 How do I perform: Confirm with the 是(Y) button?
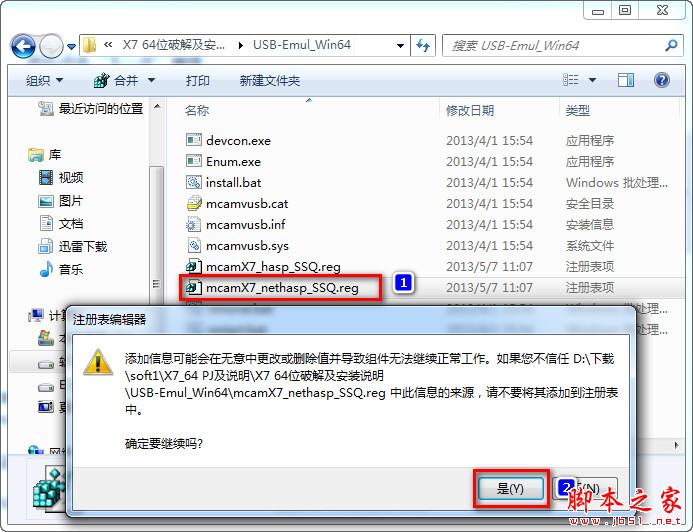510,488
